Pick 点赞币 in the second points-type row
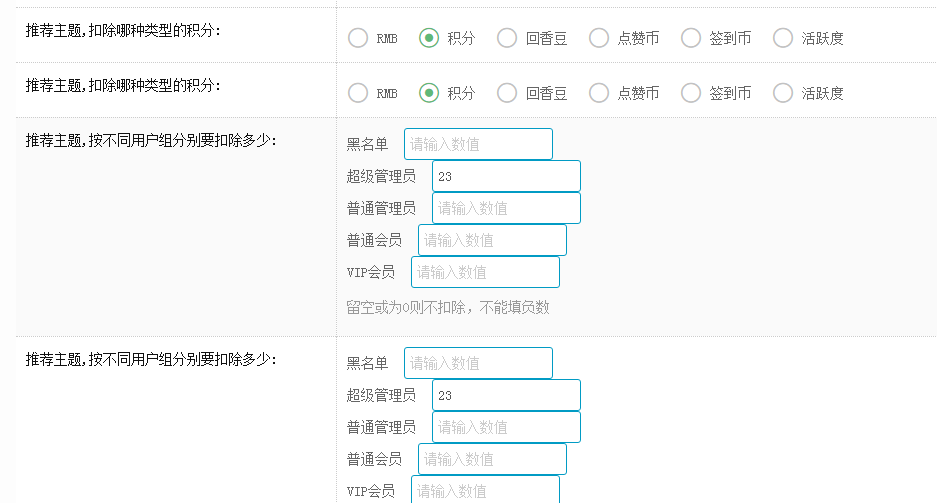This screenshot has height=503, width=937. click(599, 93)
